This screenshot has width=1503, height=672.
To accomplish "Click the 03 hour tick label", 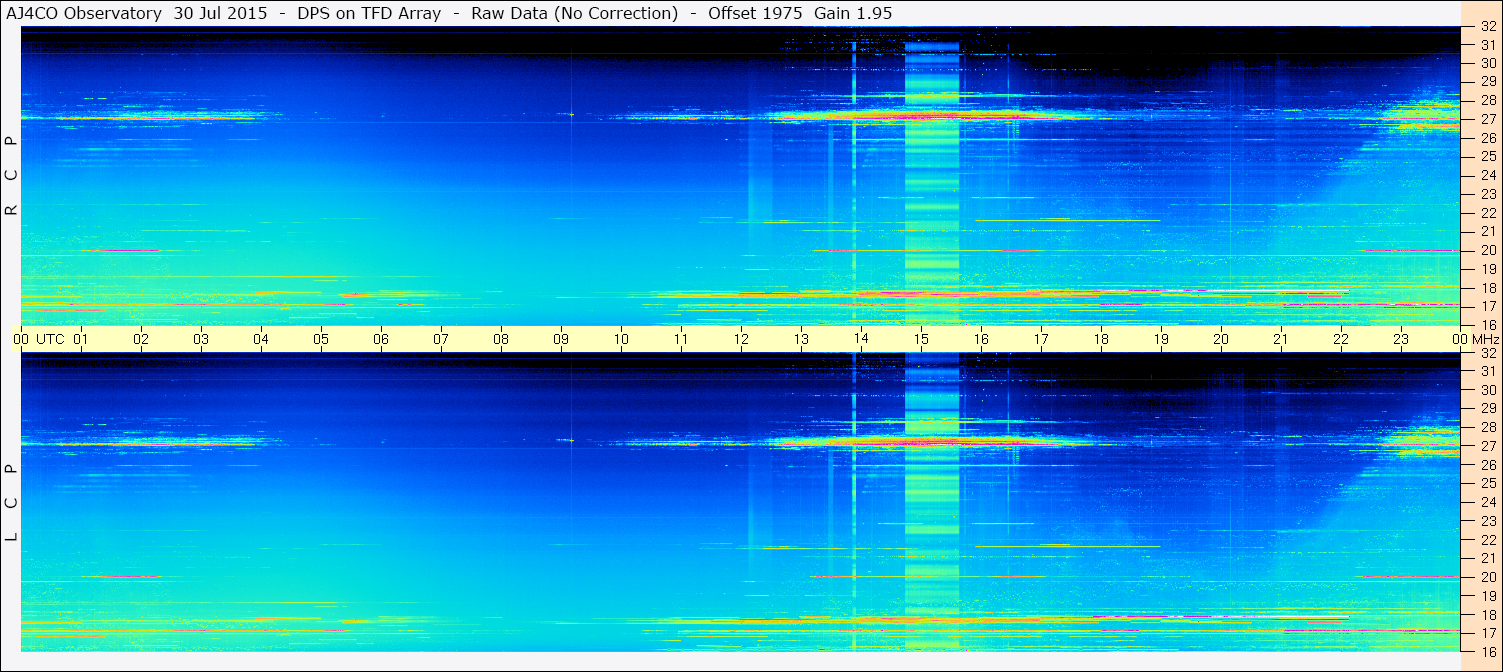I will coord(201,339).
